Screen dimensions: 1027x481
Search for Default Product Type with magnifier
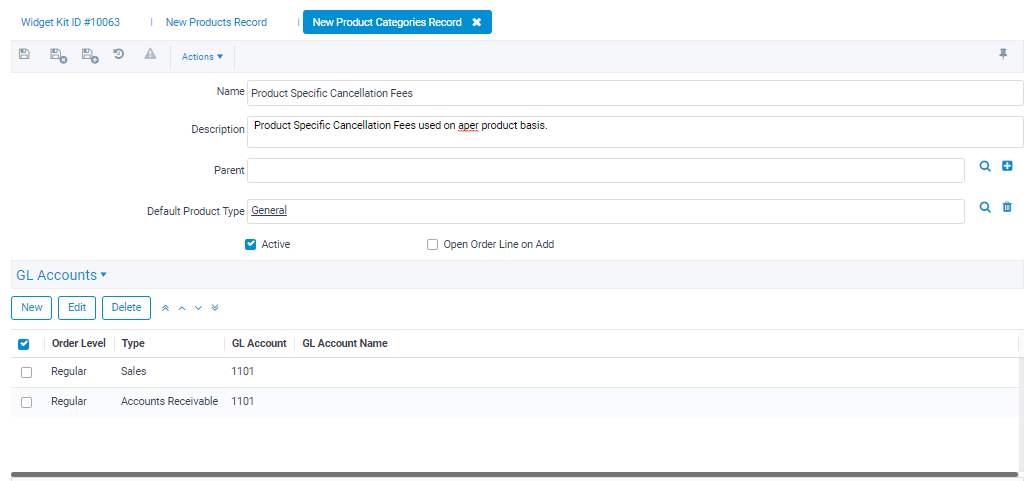tap(984, 207)
